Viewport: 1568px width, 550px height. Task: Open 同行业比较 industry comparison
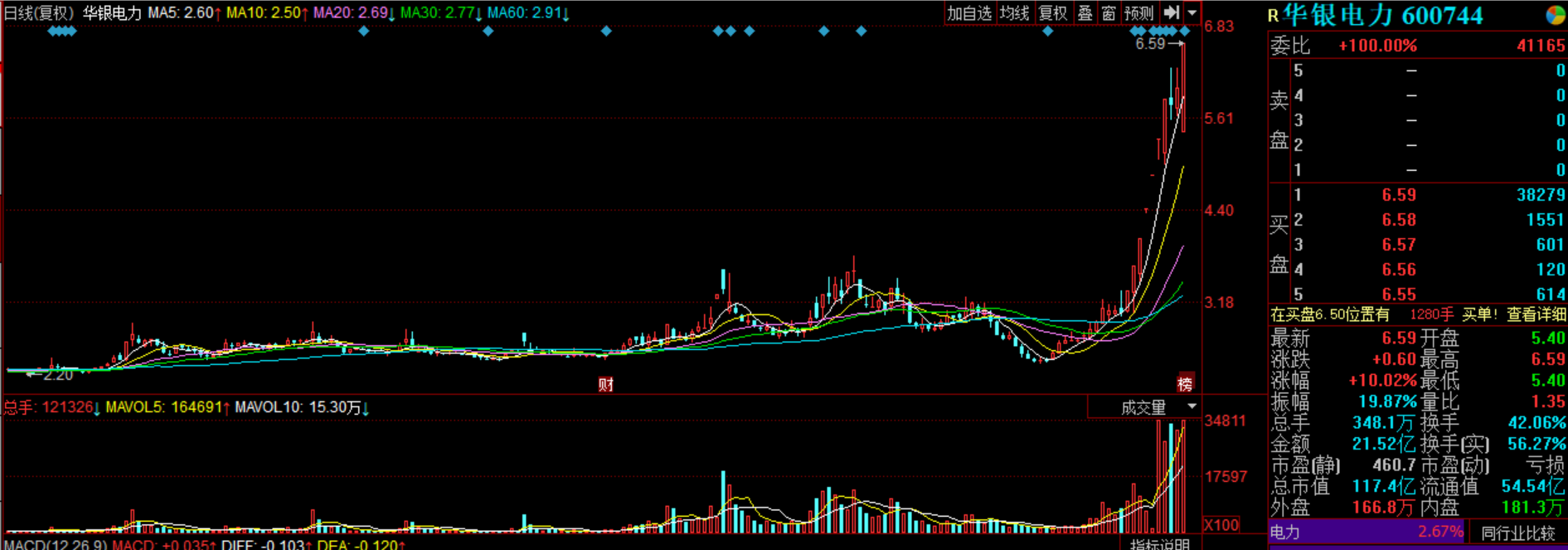pos(1518,533)
